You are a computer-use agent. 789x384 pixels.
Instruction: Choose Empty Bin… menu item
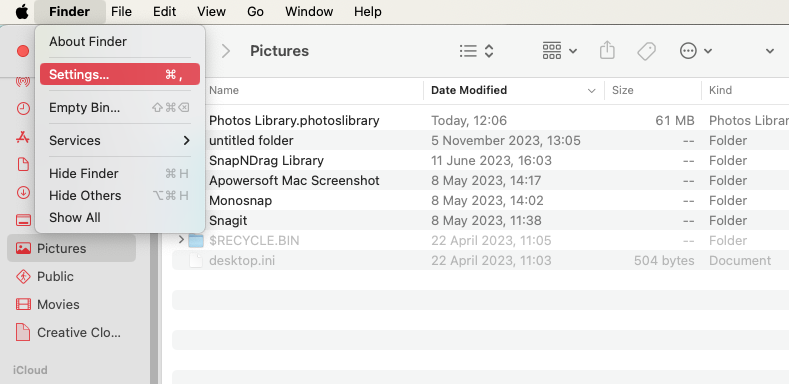tap(120, 108)
